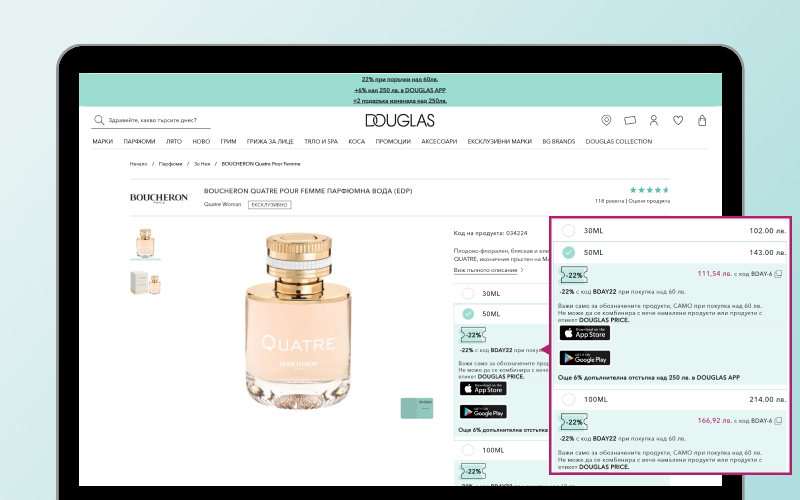Click the 102.00 лв. price in callout
800x500 pixels.
click(767, 231)
